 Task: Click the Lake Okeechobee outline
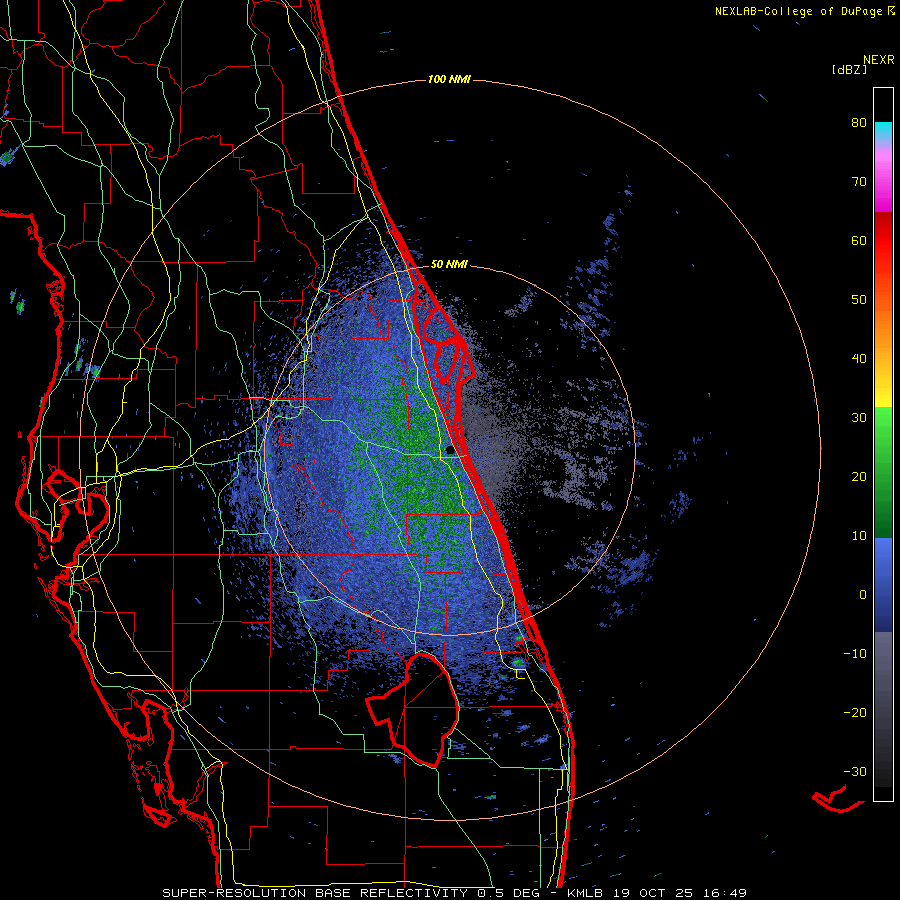(x=413, y=709)
